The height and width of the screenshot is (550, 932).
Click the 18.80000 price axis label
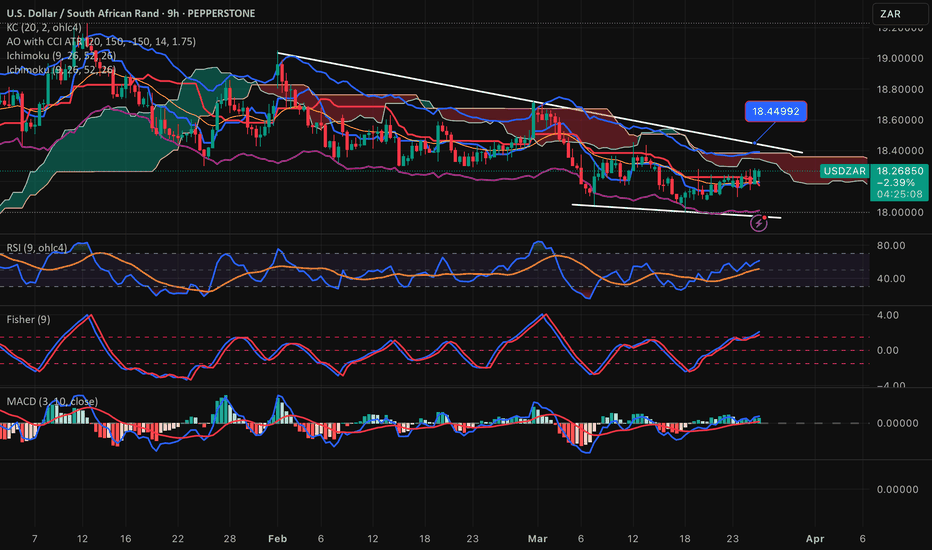(x=900, y=89)
